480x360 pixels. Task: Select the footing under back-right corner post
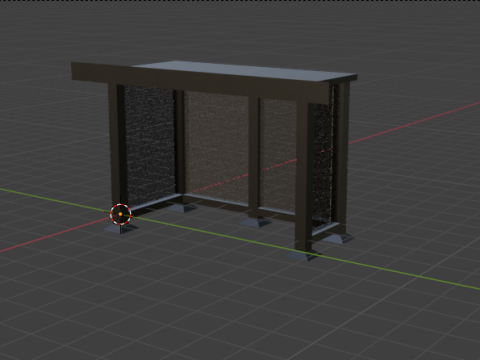click(337, 238)
